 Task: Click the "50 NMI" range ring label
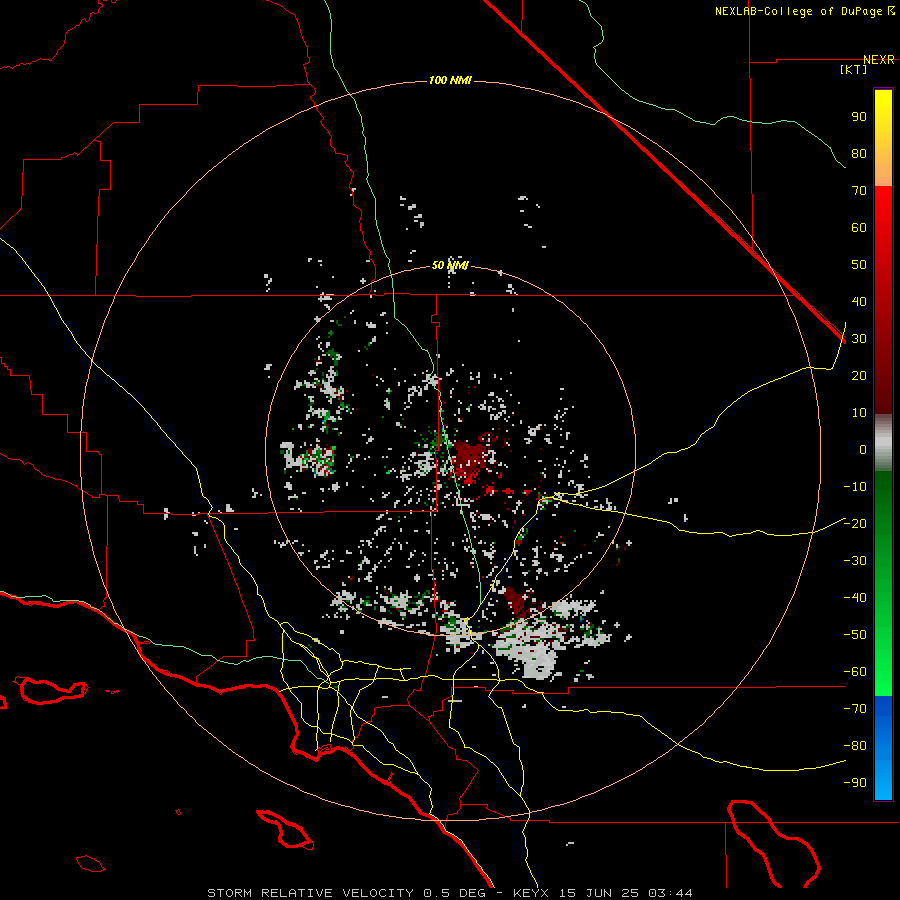click(450, 265)
